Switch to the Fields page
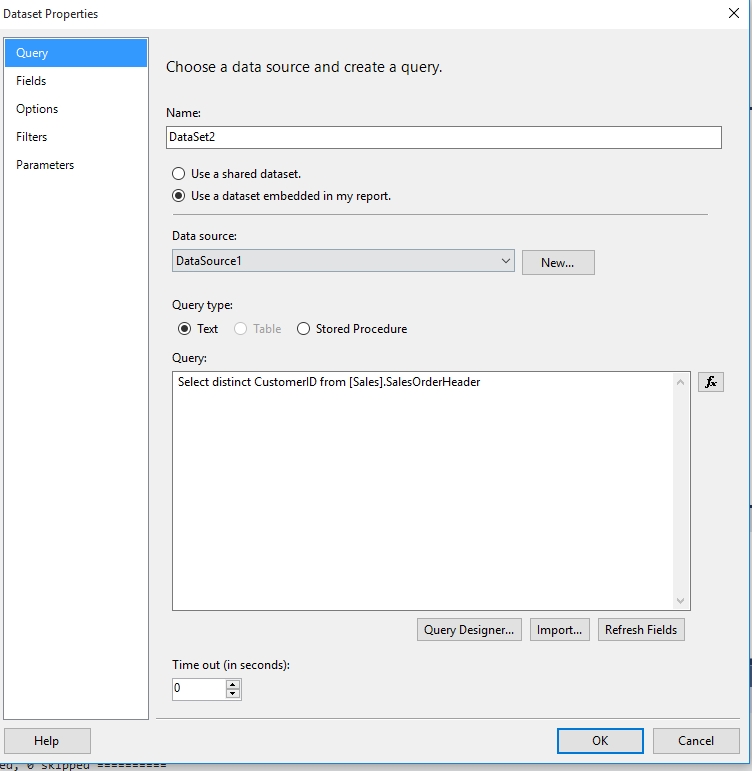Image resolution: width=752 pixels, height=771 pixels. point(31,81)
